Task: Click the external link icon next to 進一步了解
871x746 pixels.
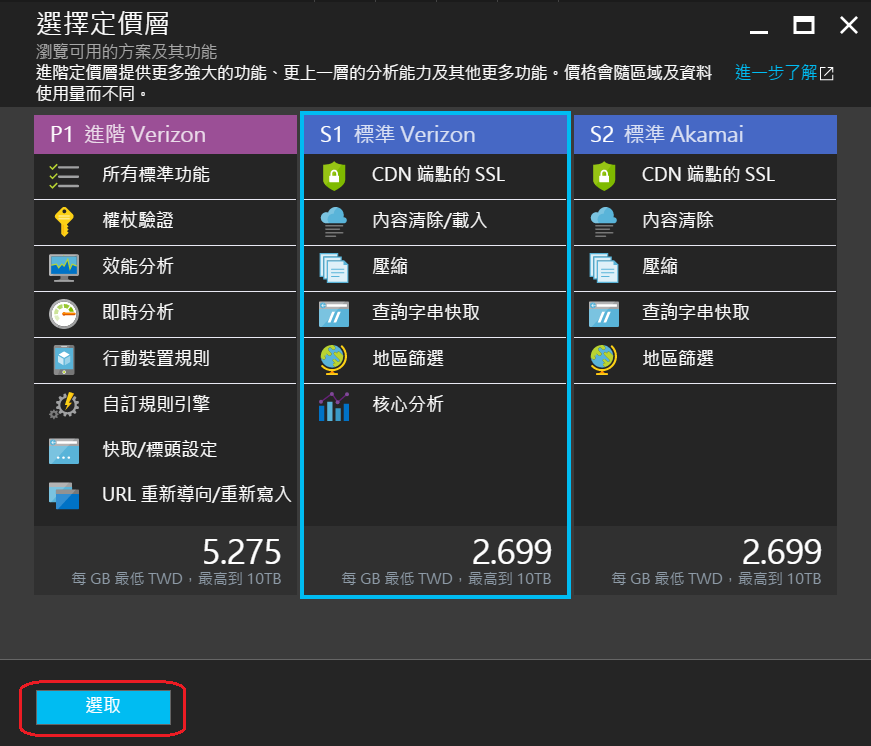Action: point(827,73)
